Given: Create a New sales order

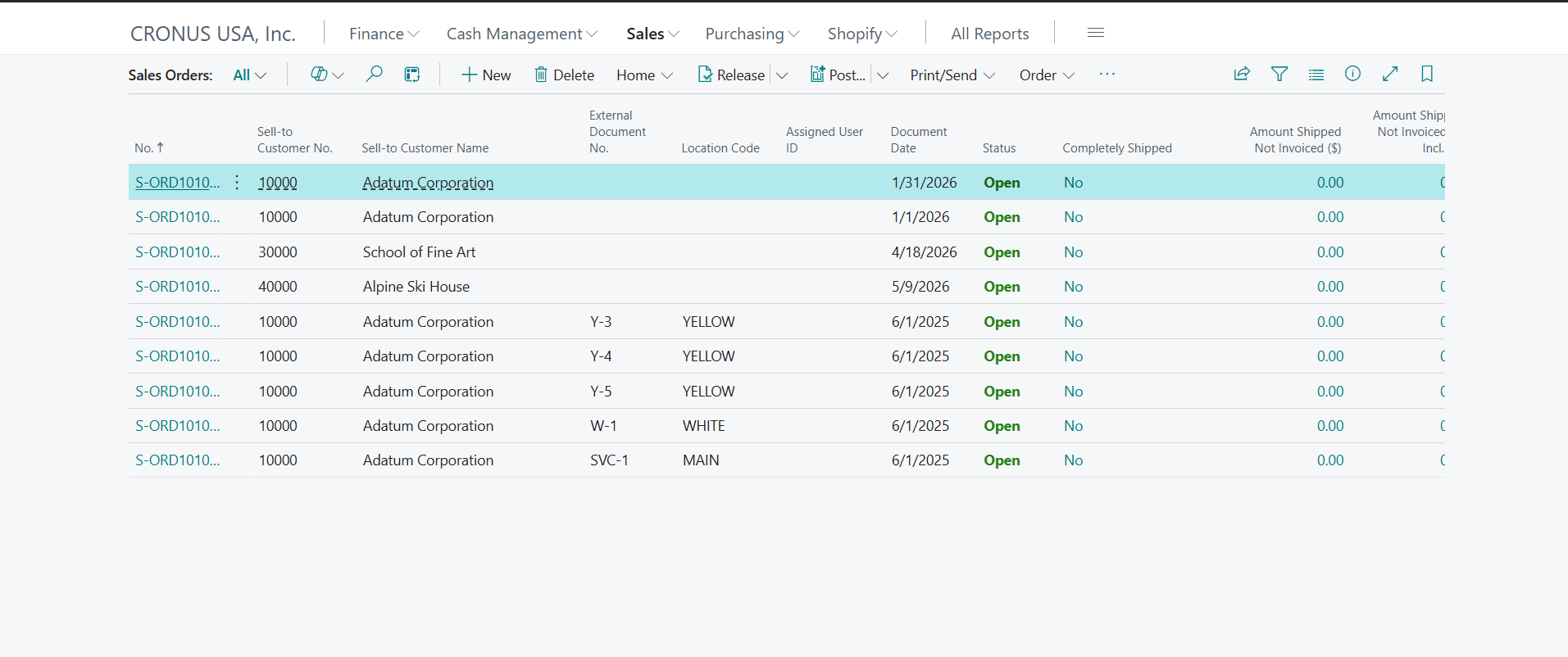Looking at the screenshot, I should click(486, 75).
